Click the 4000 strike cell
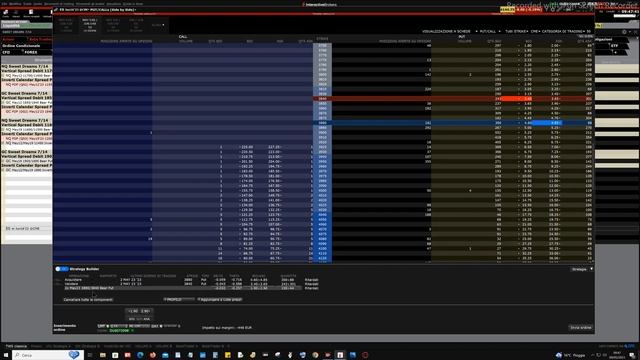Viewport: 640px width, 360px height. (x=322, y=190)
